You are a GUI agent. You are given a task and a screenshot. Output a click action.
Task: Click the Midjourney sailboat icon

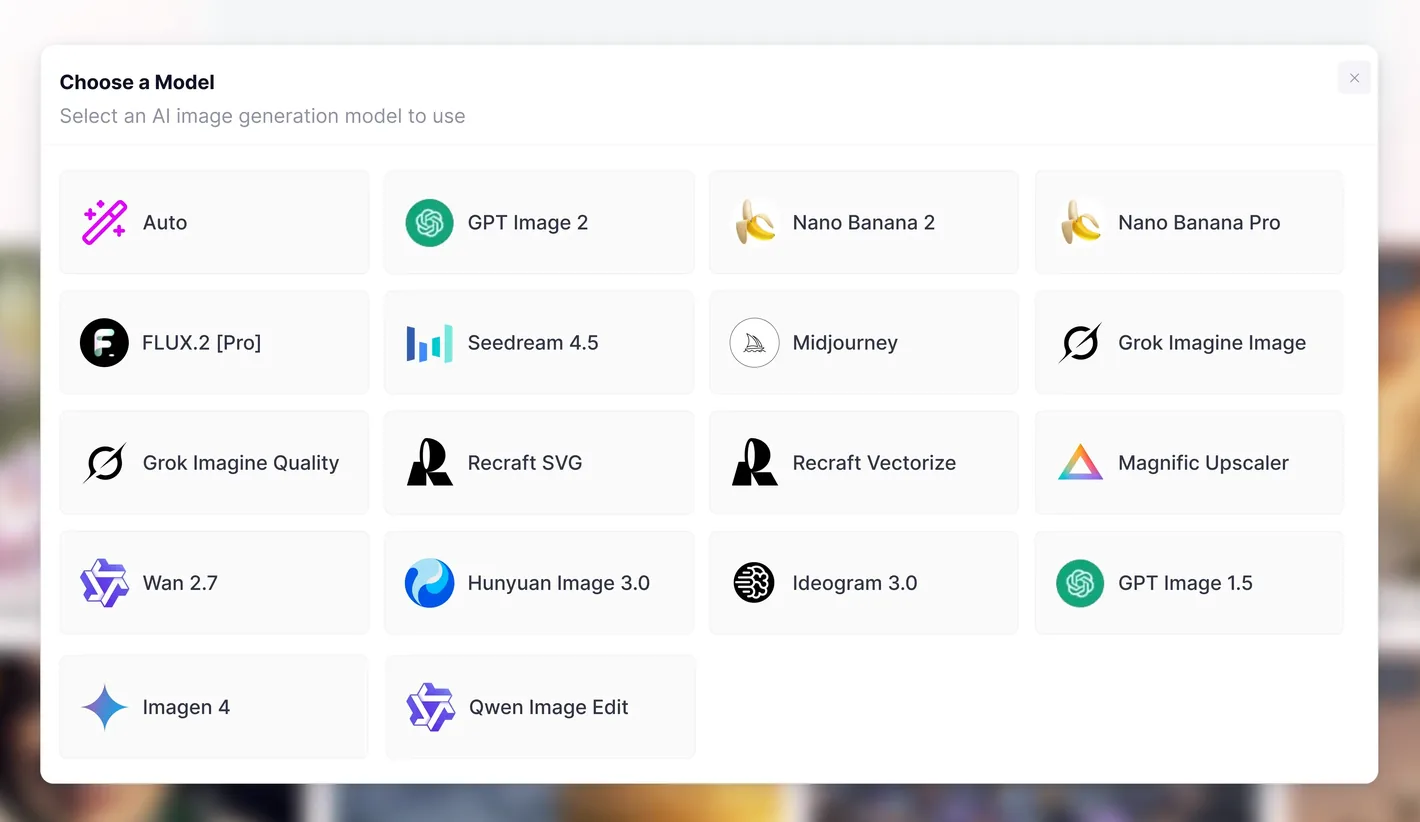[x=755, y=343]
